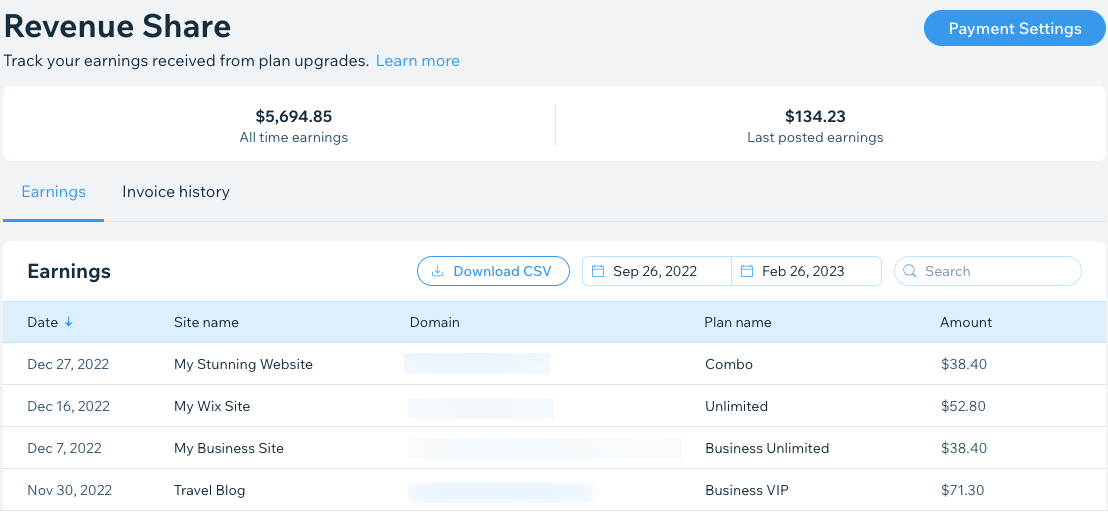Open the Travel Blog earnings row
The image size is (1108, 512).
pos(209,491)
